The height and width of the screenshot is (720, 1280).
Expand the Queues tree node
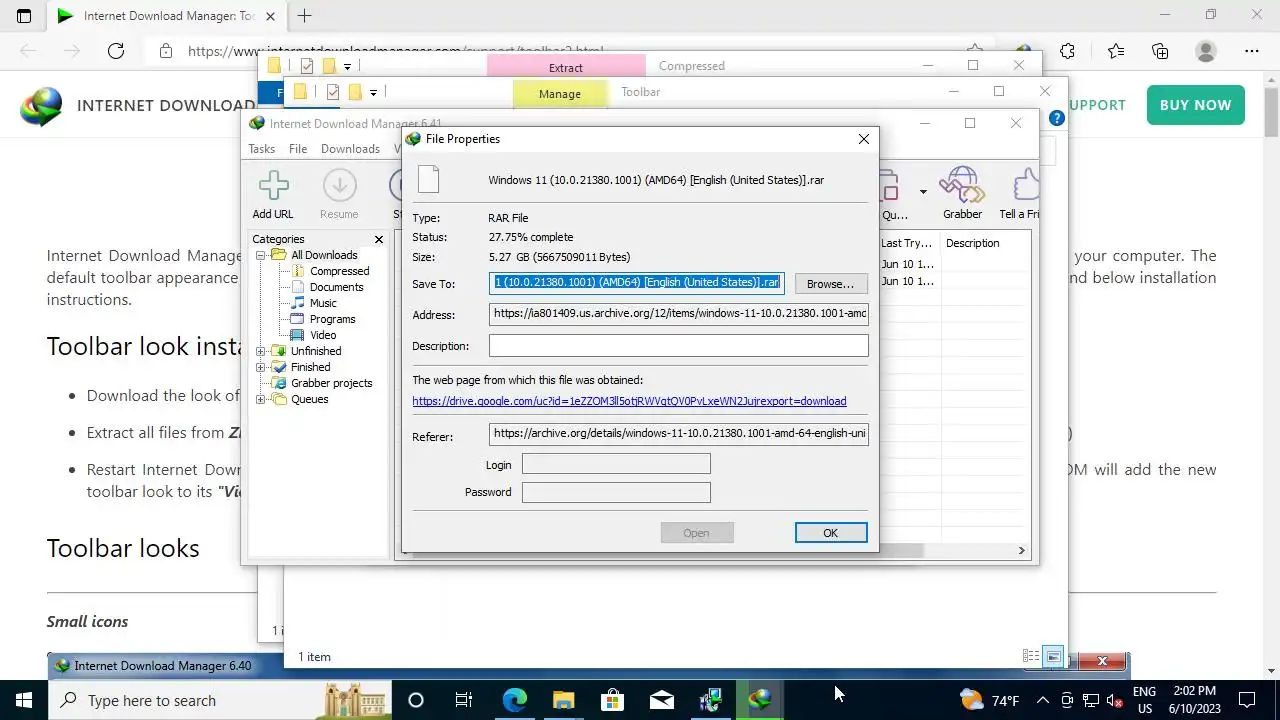[260, 399]
